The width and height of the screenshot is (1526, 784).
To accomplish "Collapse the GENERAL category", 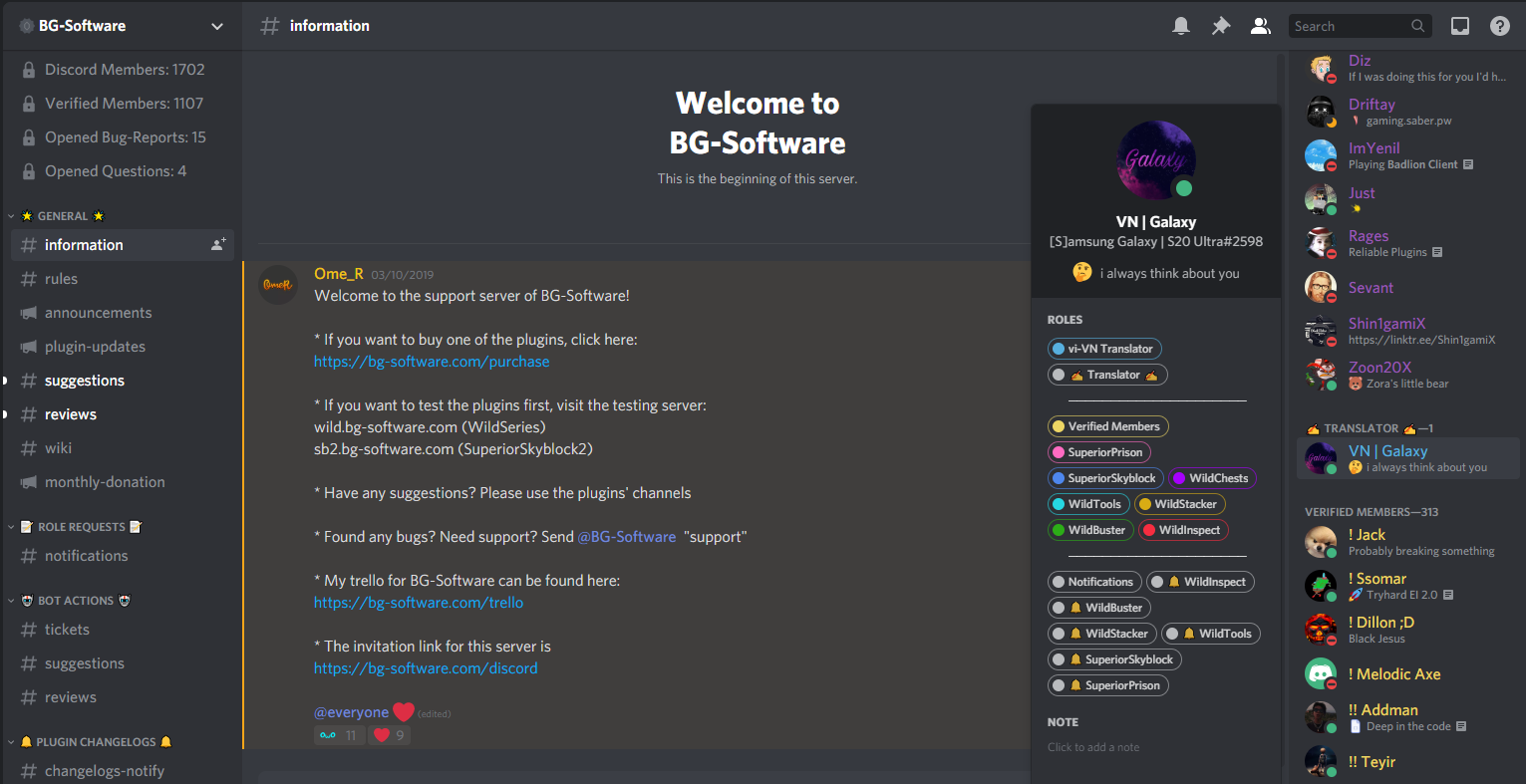I will point(62,216).
